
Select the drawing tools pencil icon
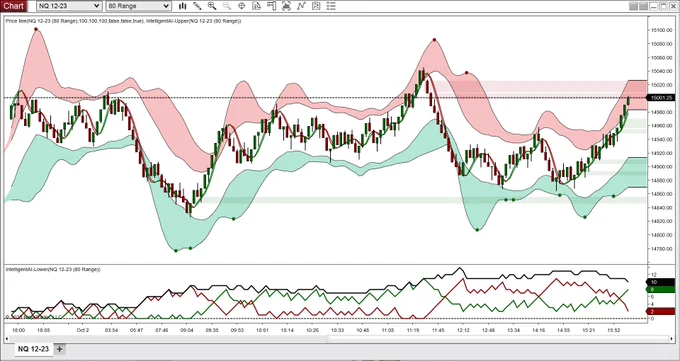(197, 6)
